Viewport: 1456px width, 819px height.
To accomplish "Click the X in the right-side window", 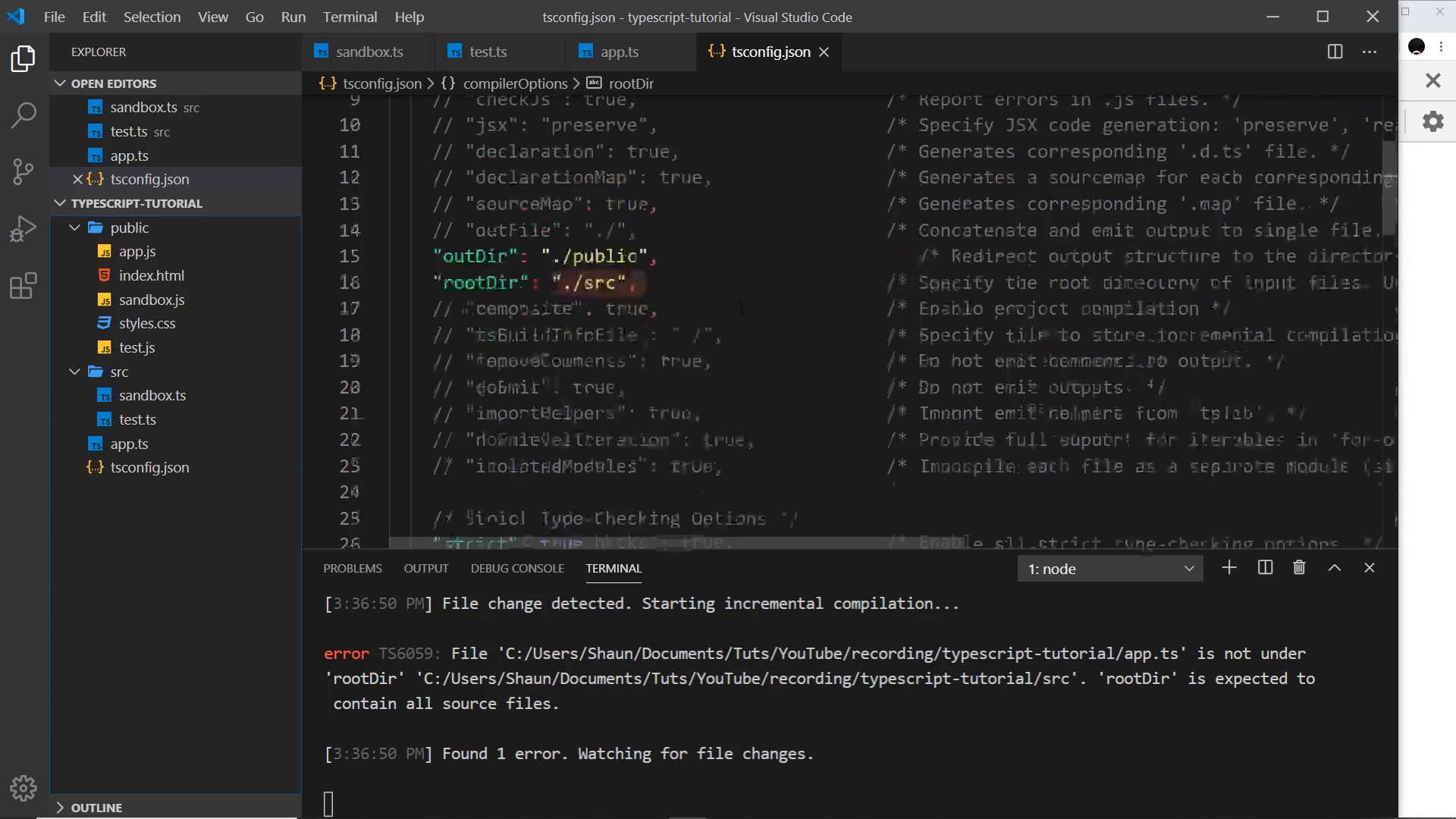I will [x=1432, y=80].
